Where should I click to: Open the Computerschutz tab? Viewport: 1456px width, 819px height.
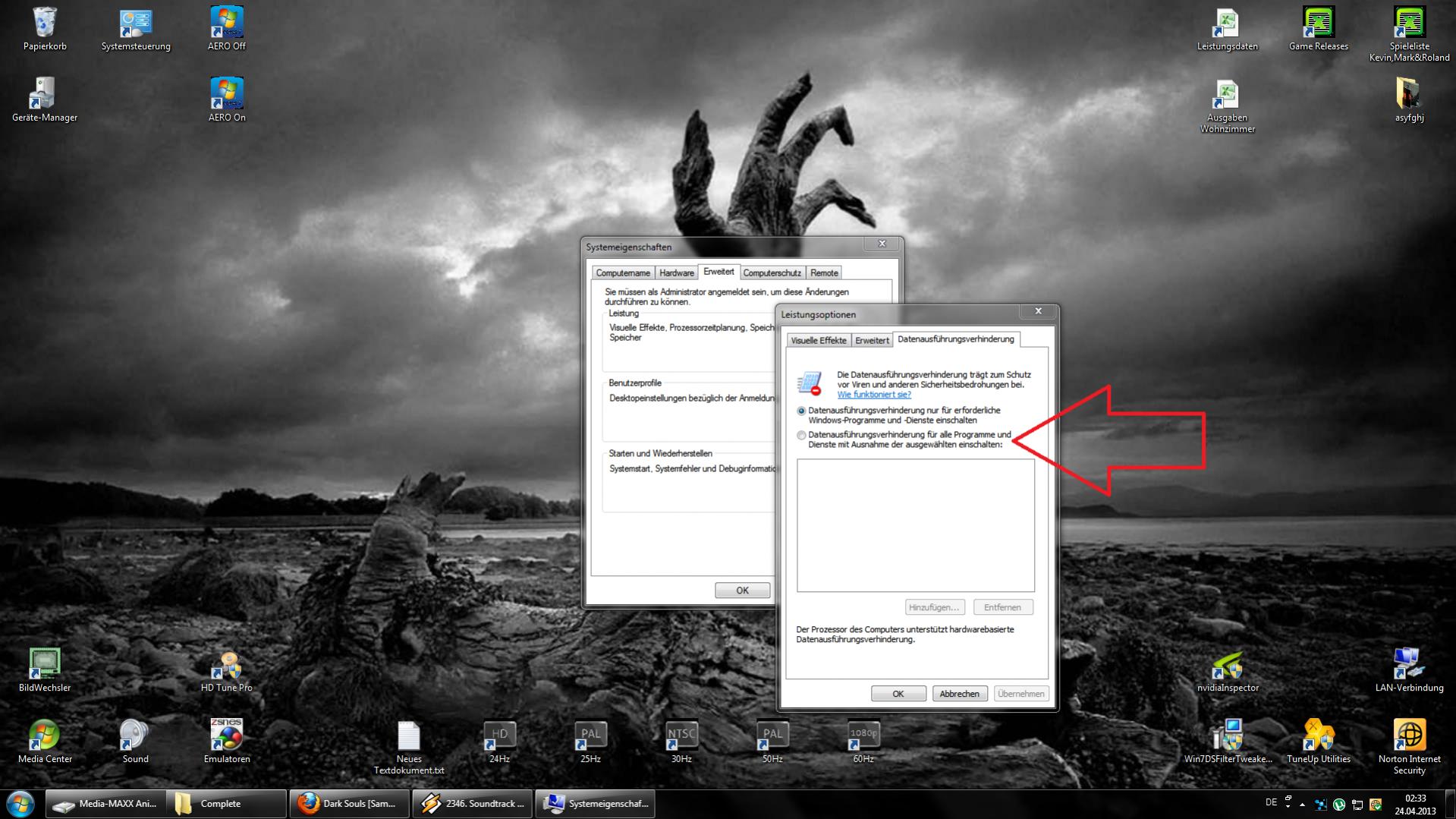tap(772, 272)
